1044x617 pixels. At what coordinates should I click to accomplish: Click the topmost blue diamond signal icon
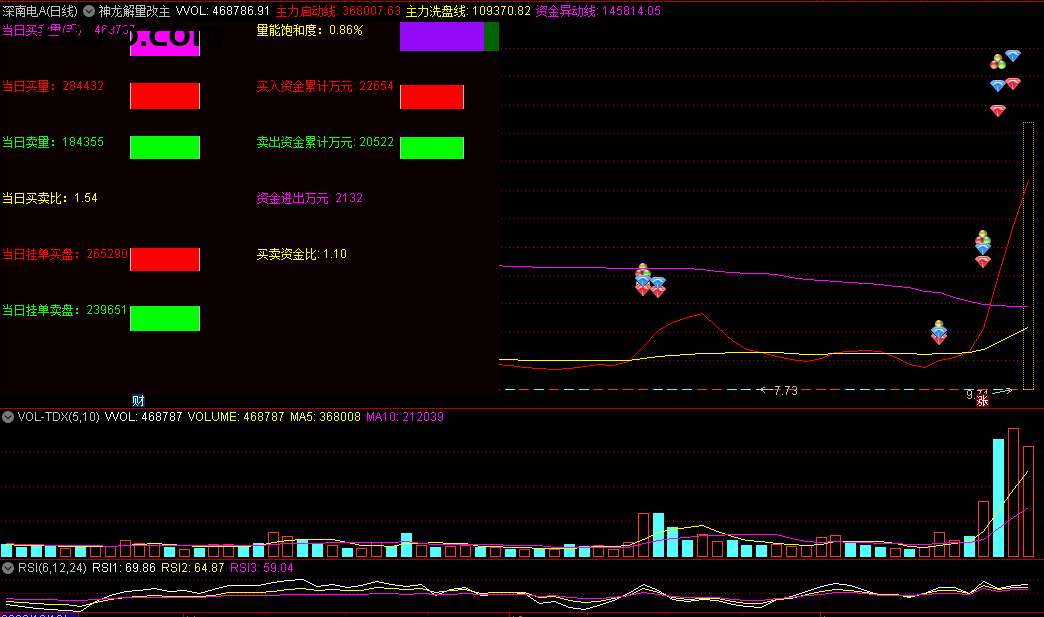click(x=1013, y=56)
